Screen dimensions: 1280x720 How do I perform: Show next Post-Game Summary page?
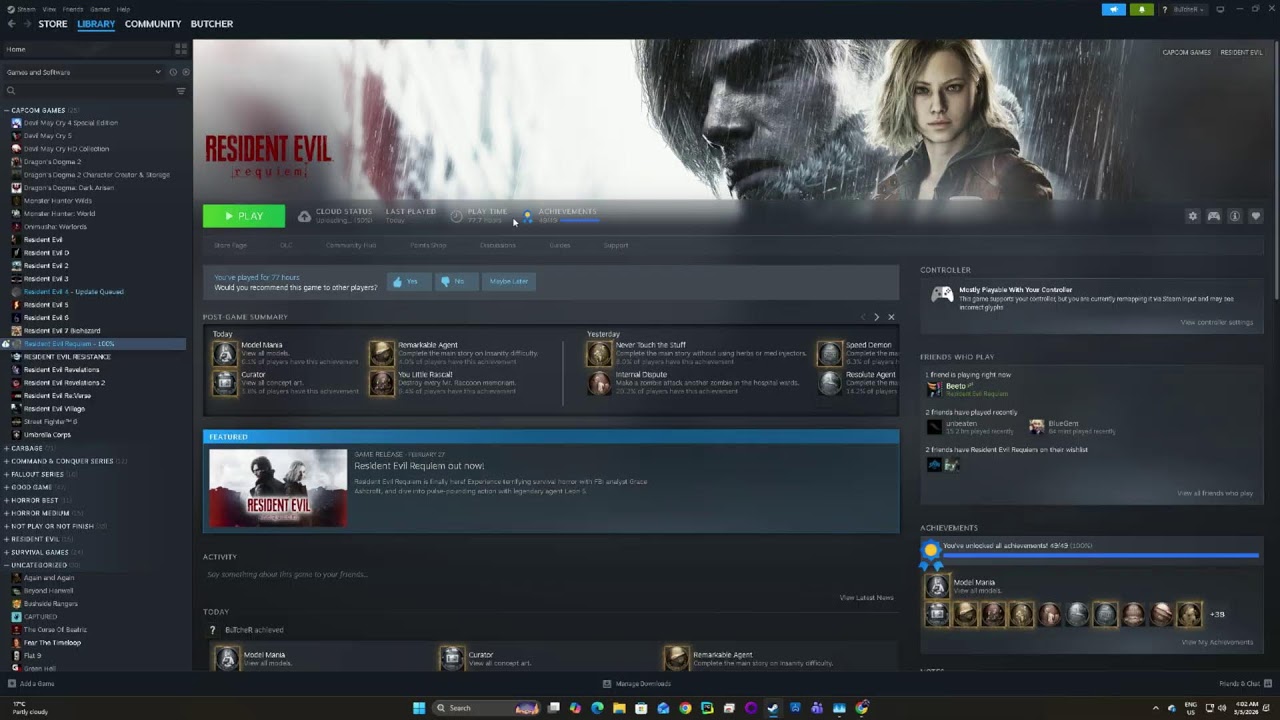(x=877, y=317)
